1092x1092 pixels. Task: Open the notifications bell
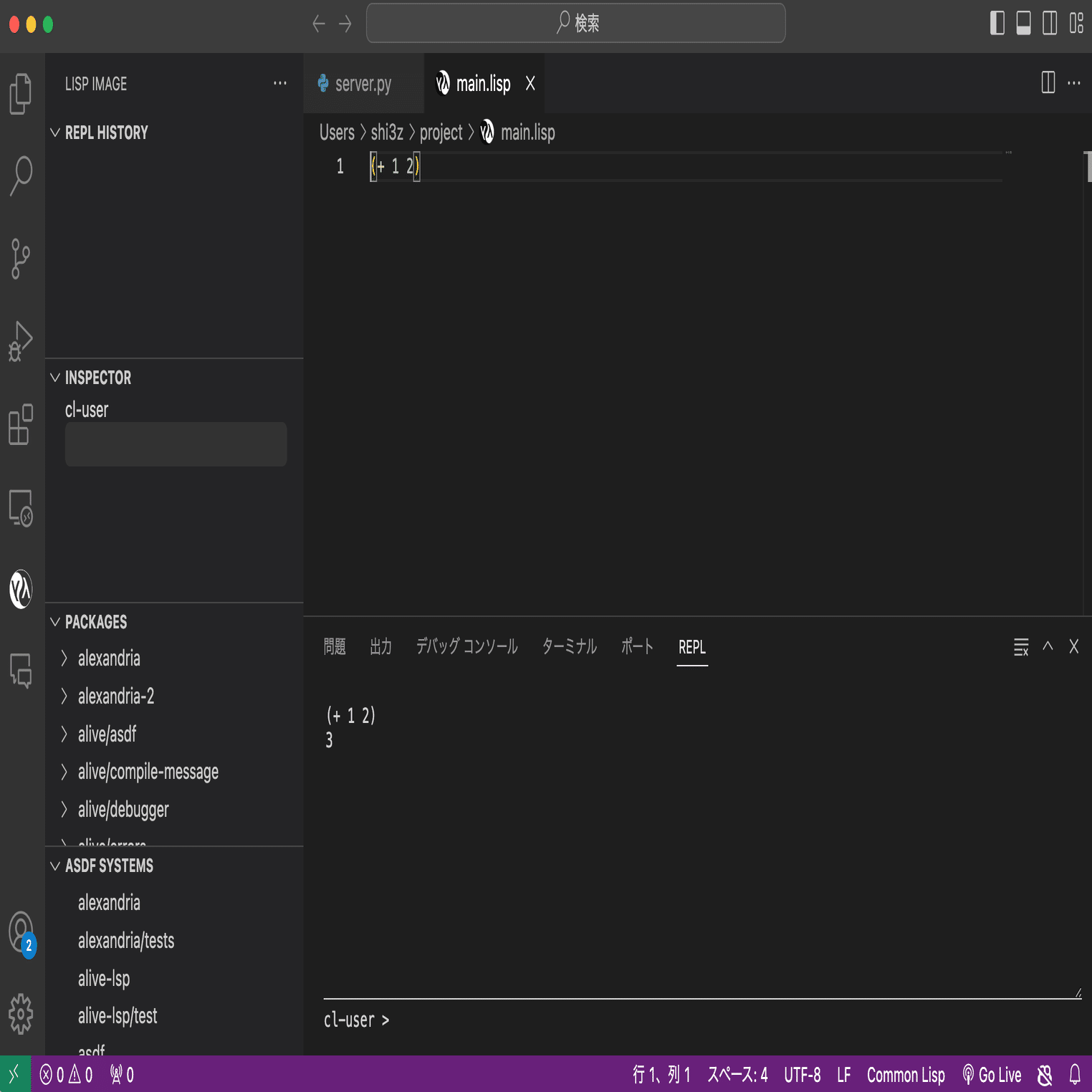(1075, 1074)
